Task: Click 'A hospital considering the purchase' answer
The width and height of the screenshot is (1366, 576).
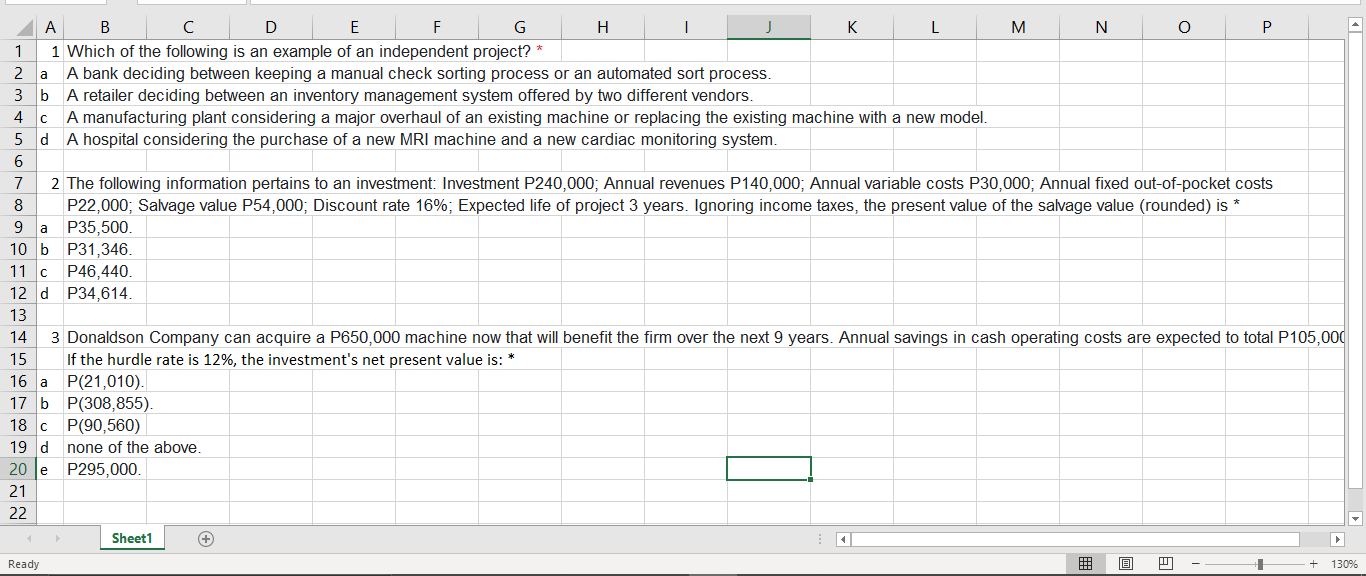Action: coord(421,139)
